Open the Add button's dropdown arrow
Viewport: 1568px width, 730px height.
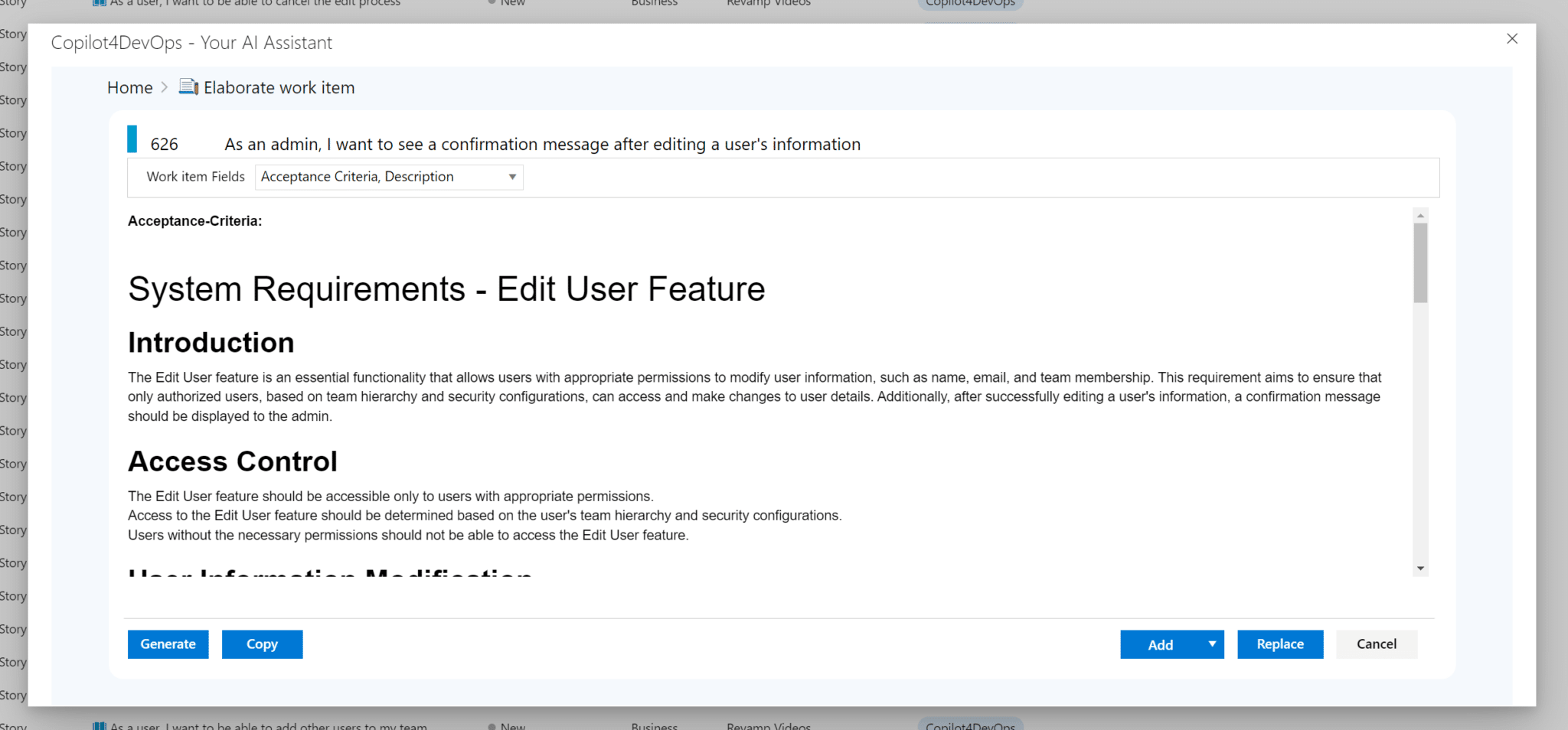pyautogui.click(x=1211, y=644)
